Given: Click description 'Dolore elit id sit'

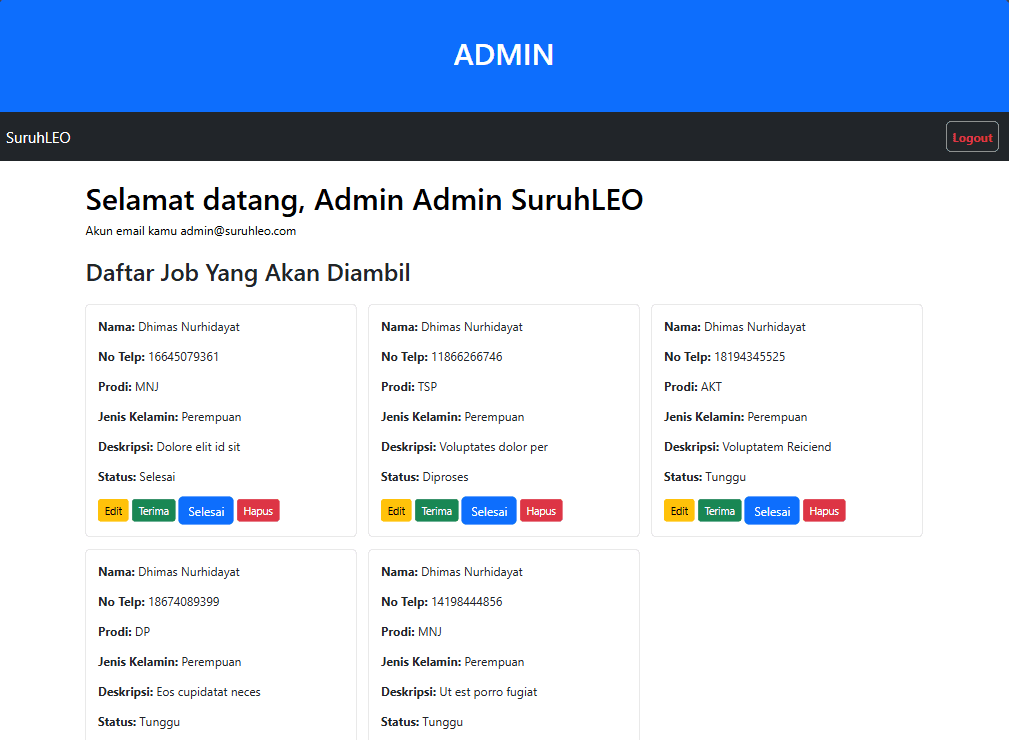Looking at the screenshot, I should [x=198, y=447].
